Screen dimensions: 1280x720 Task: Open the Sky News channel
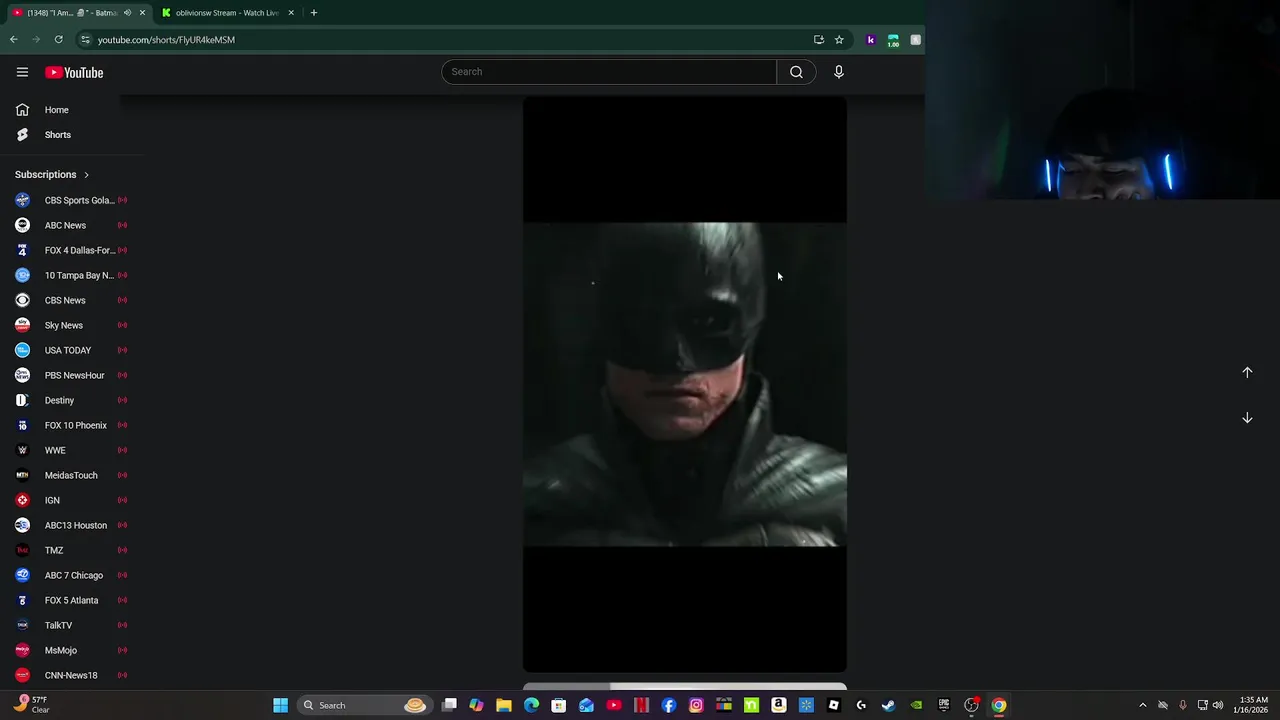[x=70, y=325]
